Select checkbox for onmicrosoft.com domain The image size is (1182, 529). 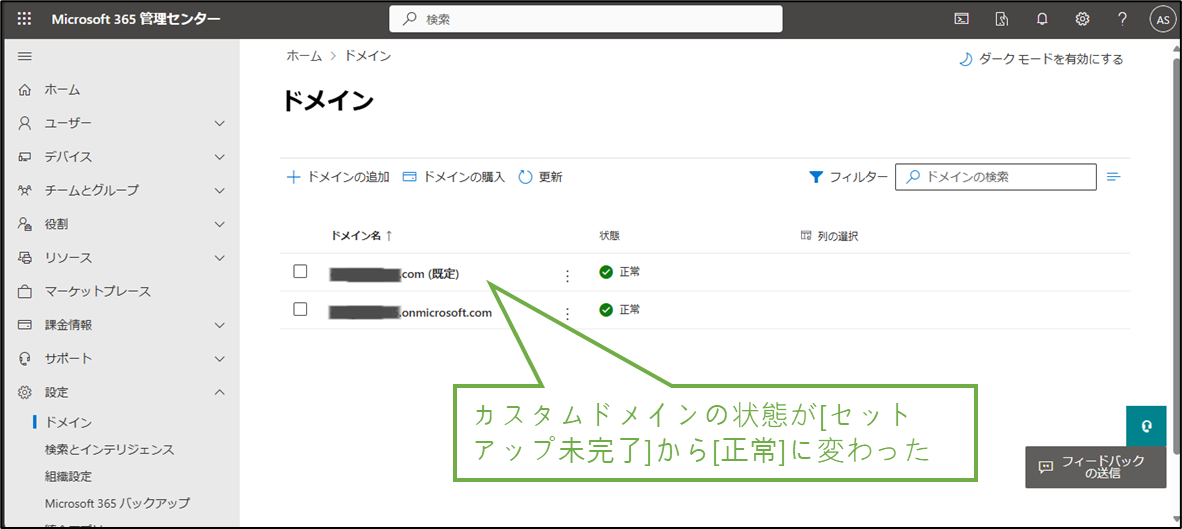[300, 309]
